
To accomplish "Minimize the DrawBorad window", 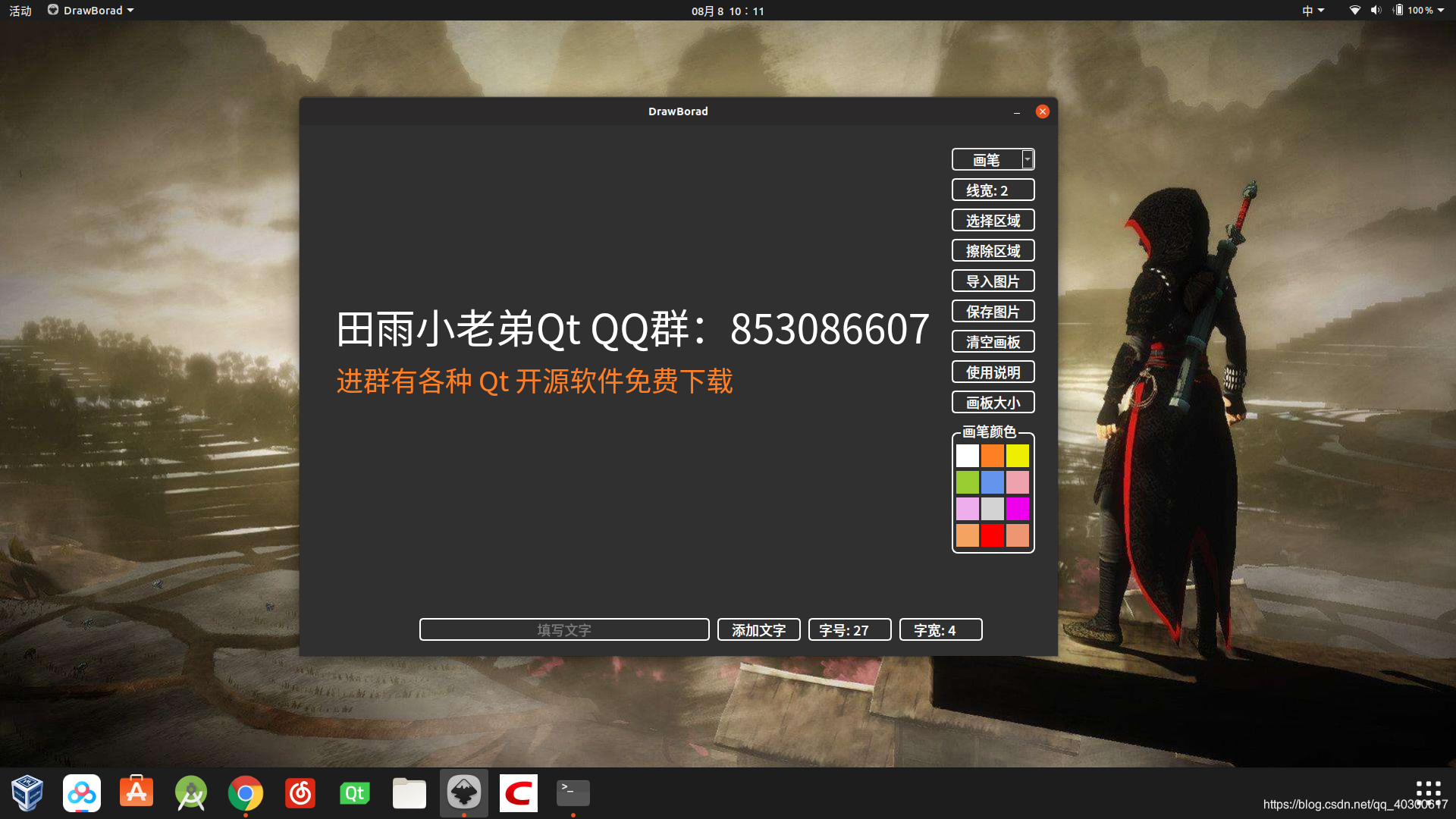I will 1016,111.
